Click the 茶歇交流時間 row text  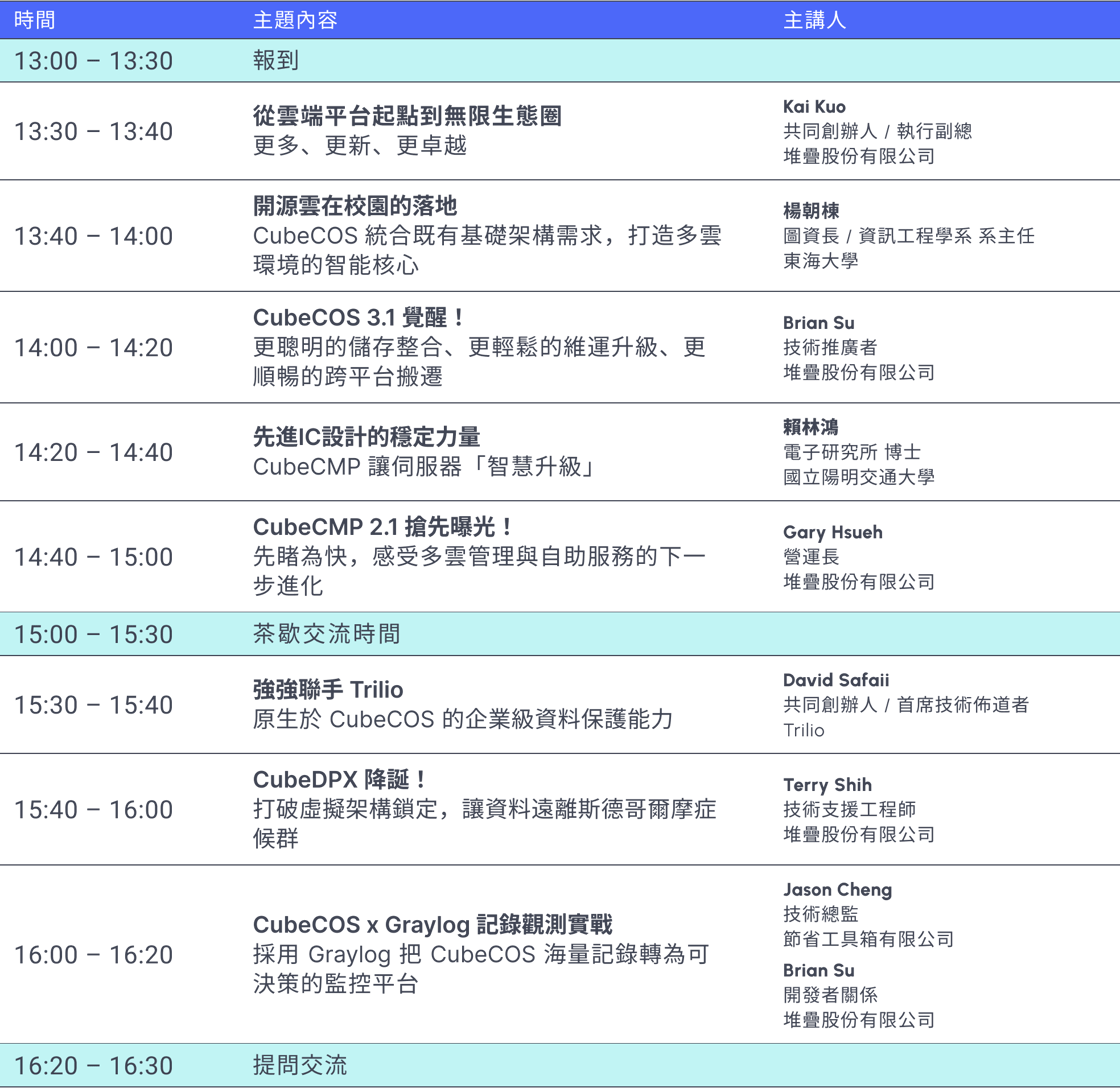(x=326, y=634)
